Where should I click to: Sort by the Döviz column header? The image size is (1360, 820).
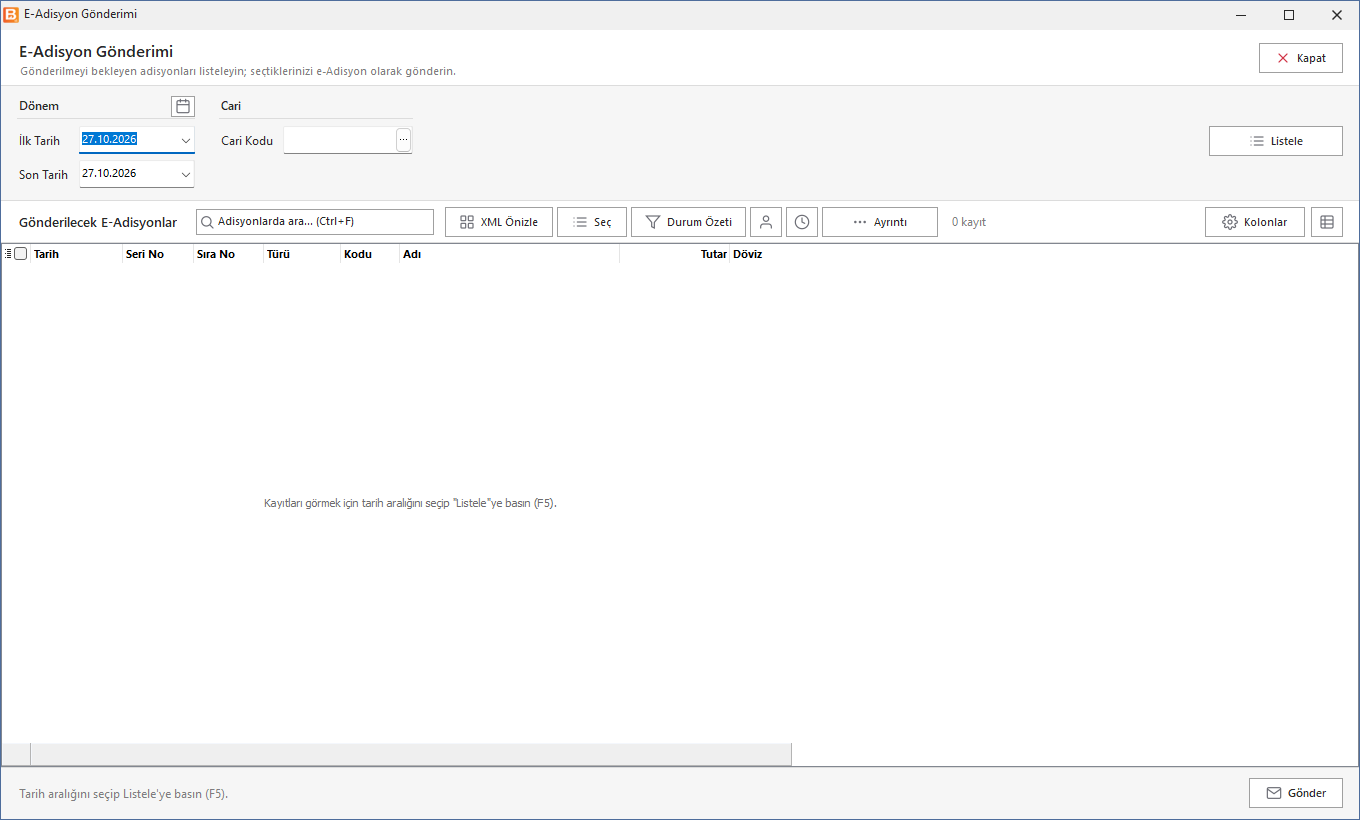(760, 254)
